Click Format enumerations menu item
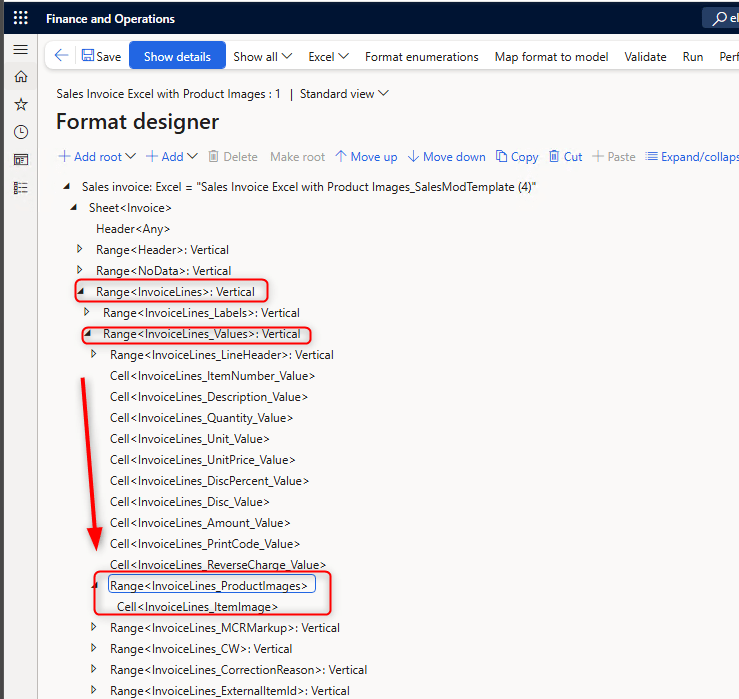The height and width of the screenshot is (699, 739). [x=421, y=57]
